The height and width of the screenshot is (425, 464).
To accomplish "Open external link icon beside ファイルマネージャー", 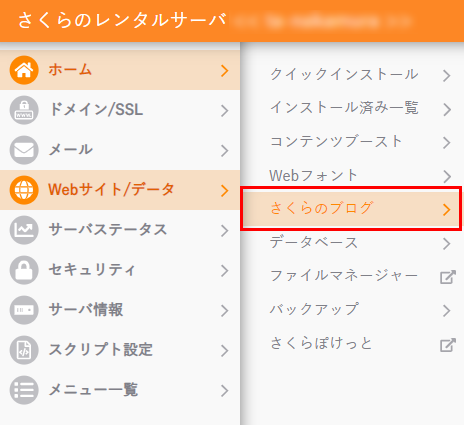I will 447,277.
